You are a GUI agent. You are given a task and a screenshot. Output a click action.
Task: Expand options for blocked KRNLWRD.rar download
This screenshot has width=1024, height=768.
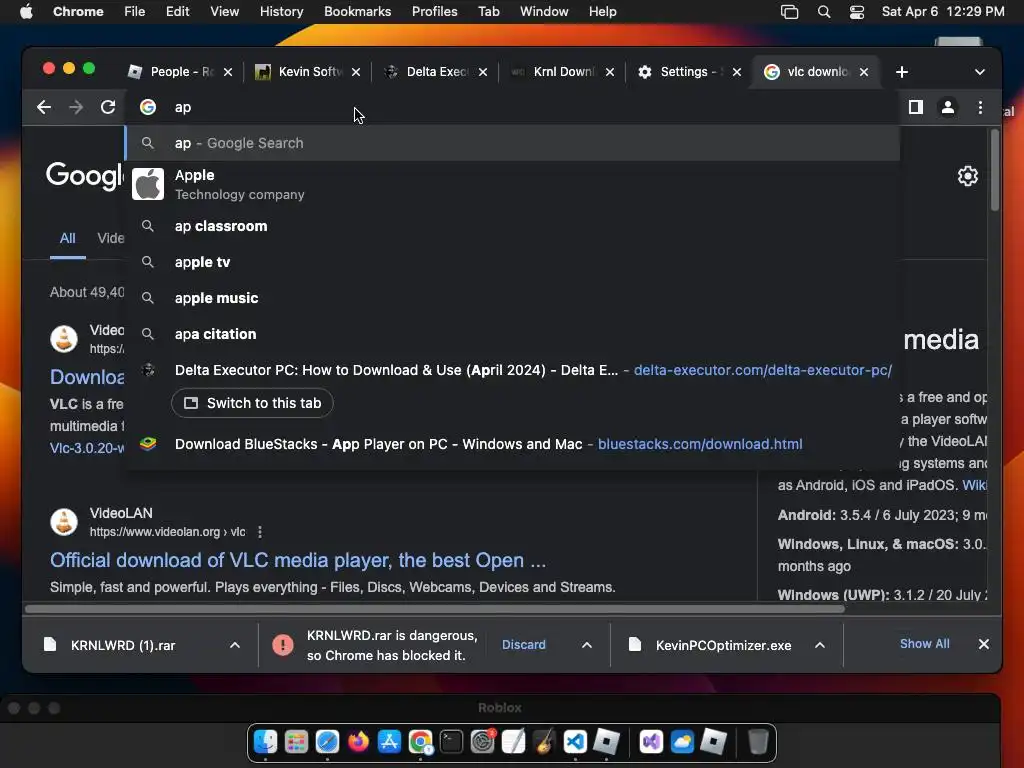pyautogui.click(x=586, y=645)
